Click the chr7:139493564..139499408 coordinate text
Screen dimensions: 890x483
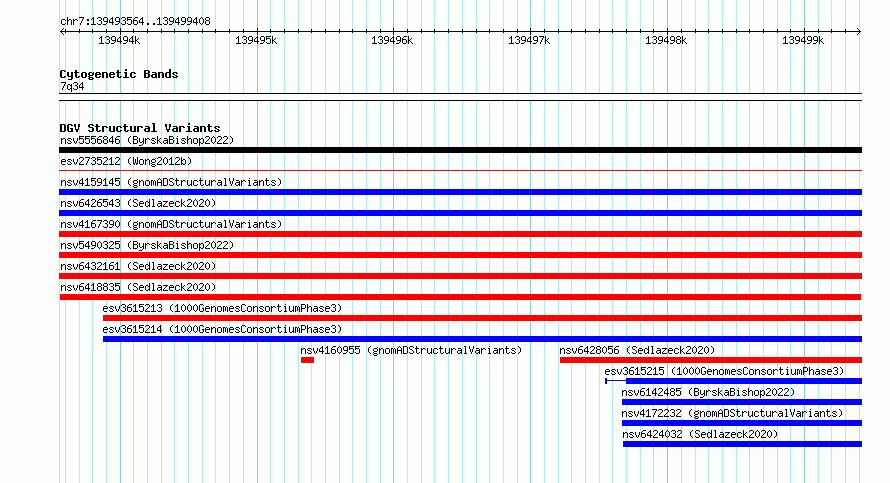click(x=135, y=22)
